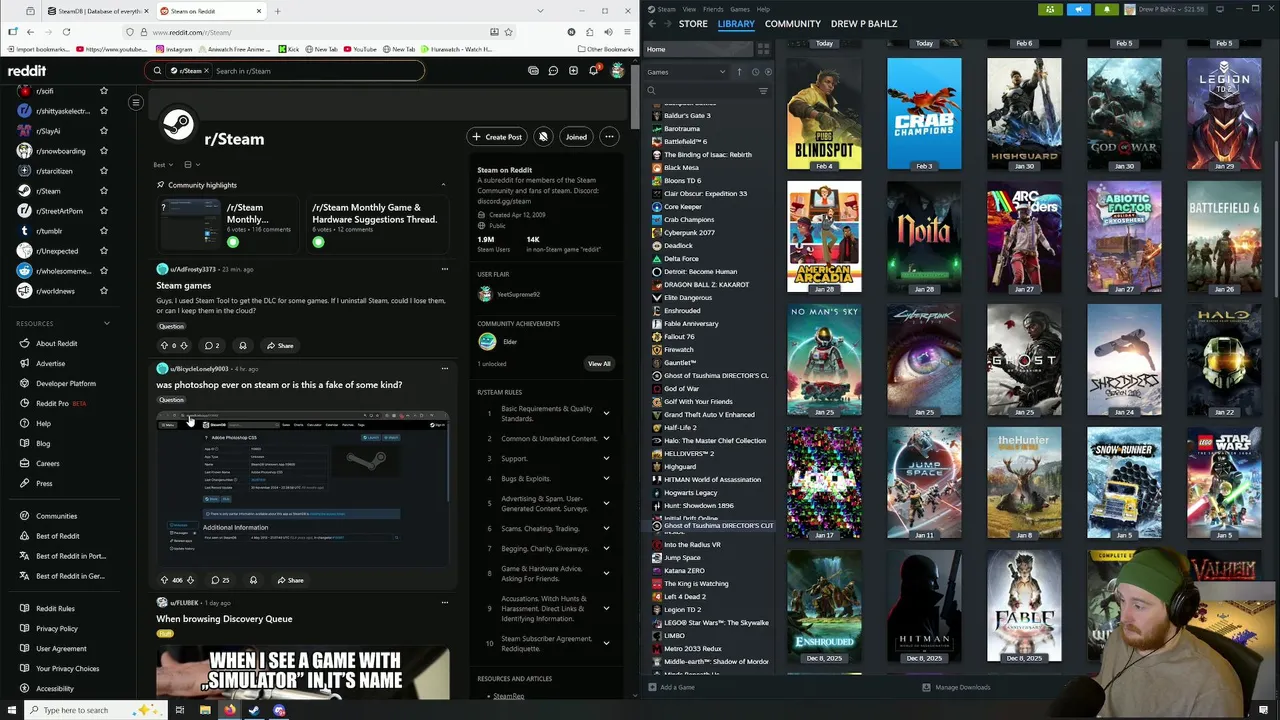Expand rule 3 Support
Screen dimensions: 1280x720
(x=606, y=458)
